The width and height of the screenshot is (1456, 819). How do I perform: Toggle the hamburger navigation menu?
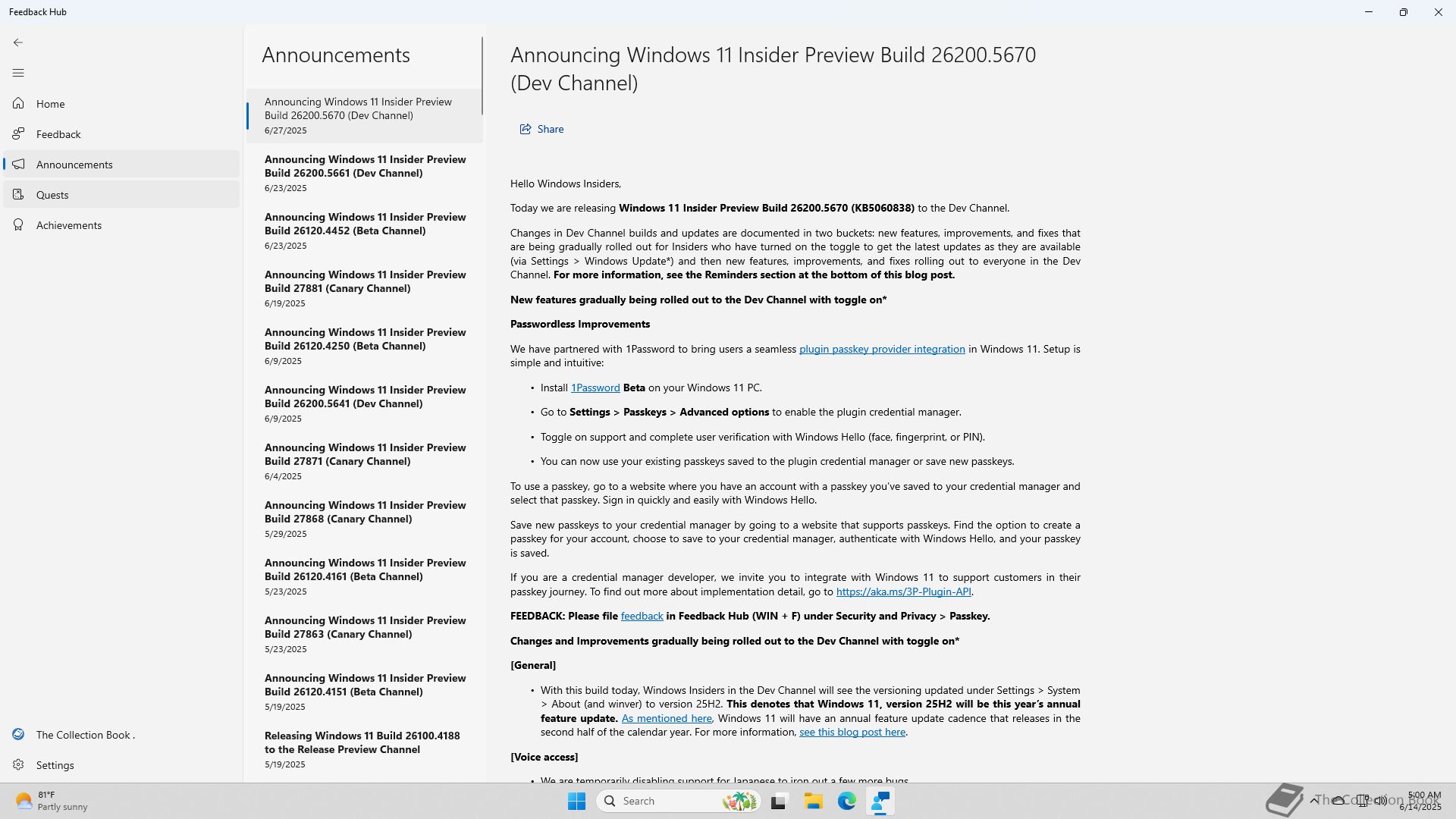tap(18, 73)
